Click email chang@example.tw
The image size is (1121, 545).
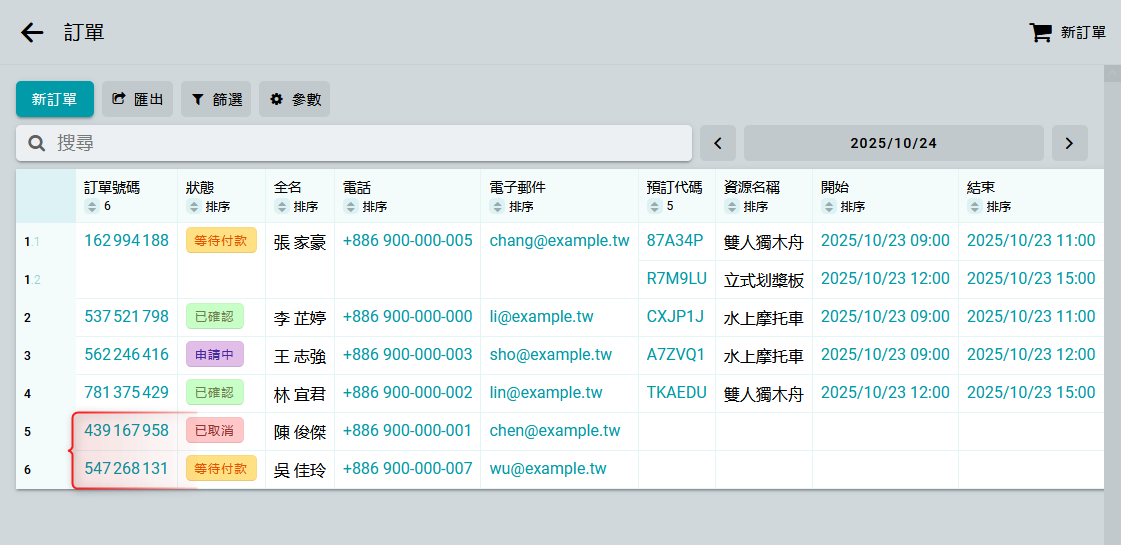tap(559, 241)
